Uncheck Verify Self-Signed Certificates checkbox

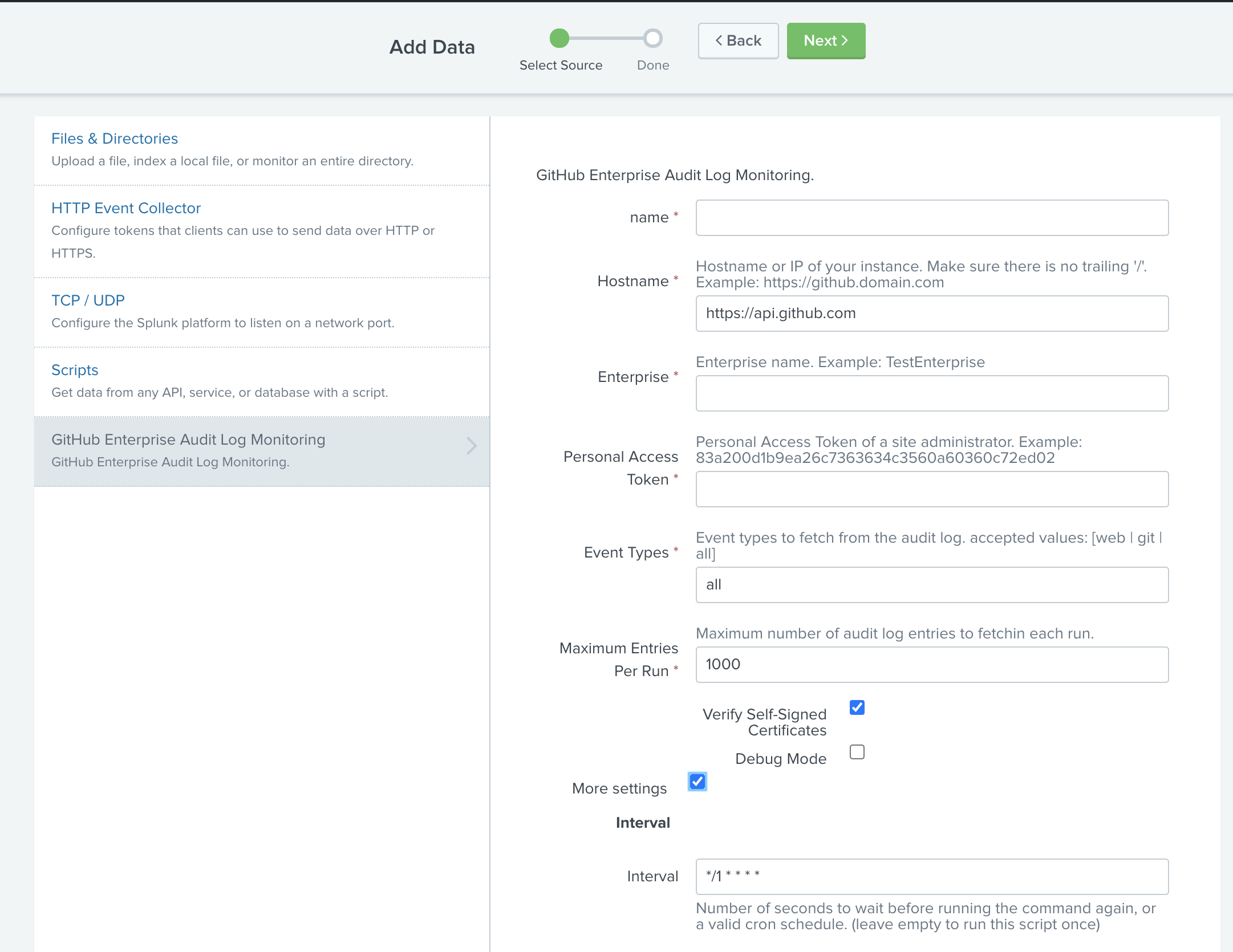coord(857,707)
